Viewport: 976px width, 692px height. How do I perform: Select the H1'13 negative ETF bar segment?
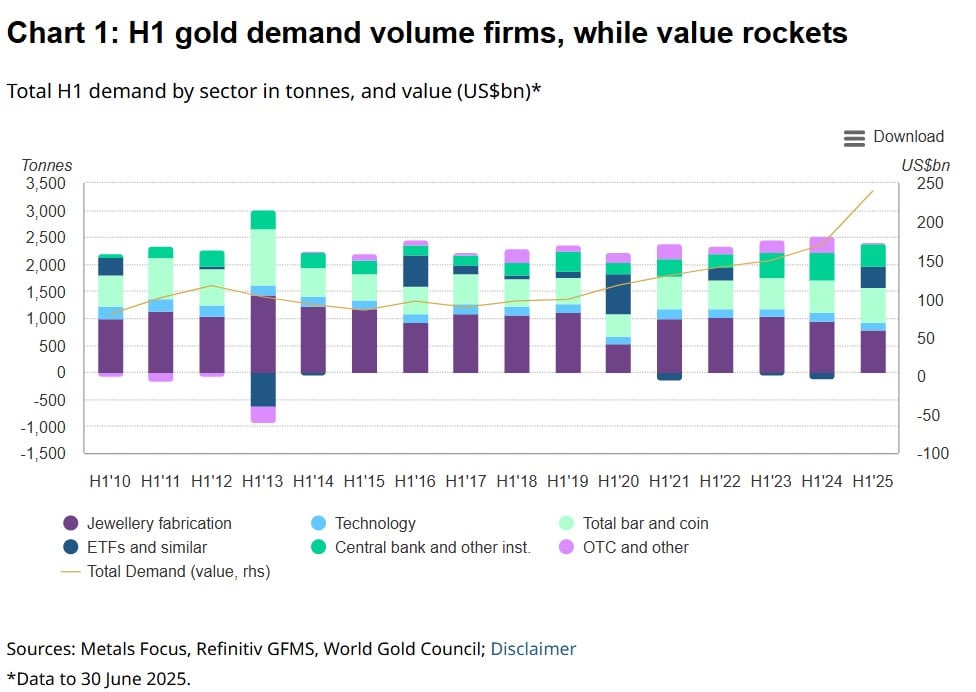263,390
